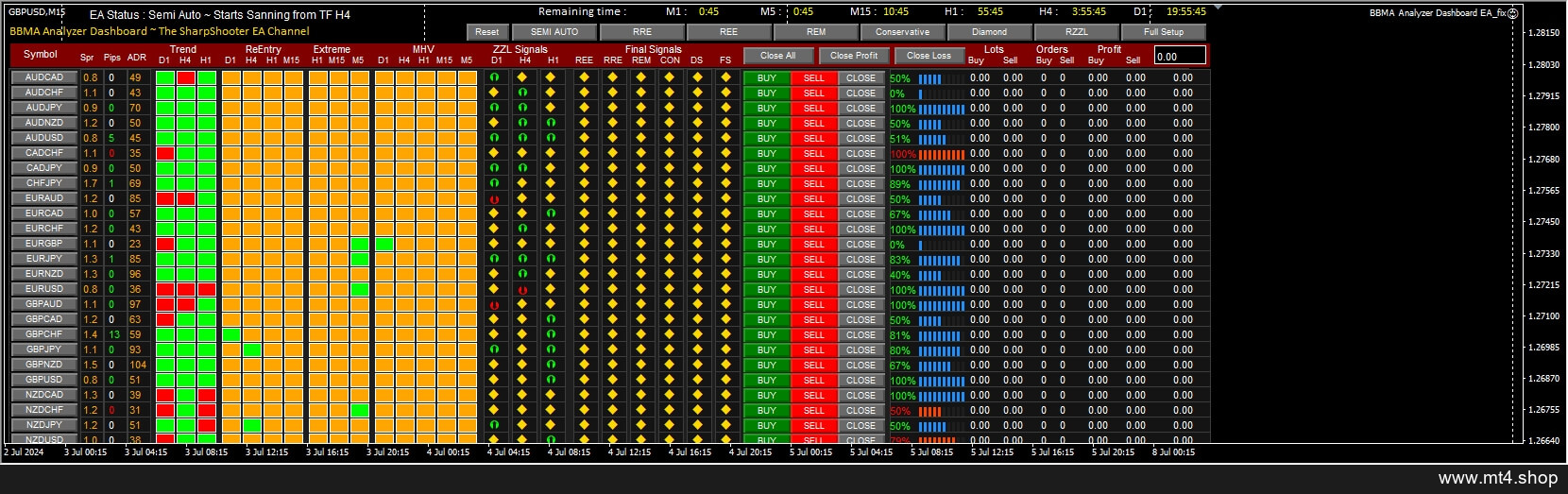
Task: Toggle the RZZL setup button
Action: point(1077,31)
